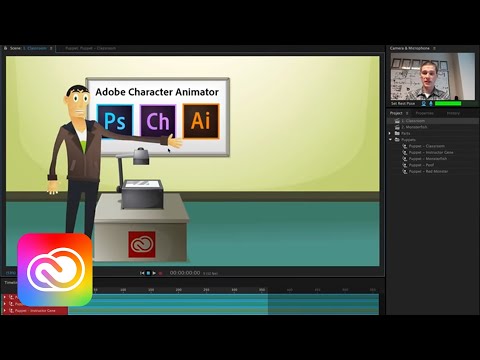Image resolution: width=480 pixels, height=360 pixels.
Task: Open the Scene panel menu icon
Action: coord(51,48)
